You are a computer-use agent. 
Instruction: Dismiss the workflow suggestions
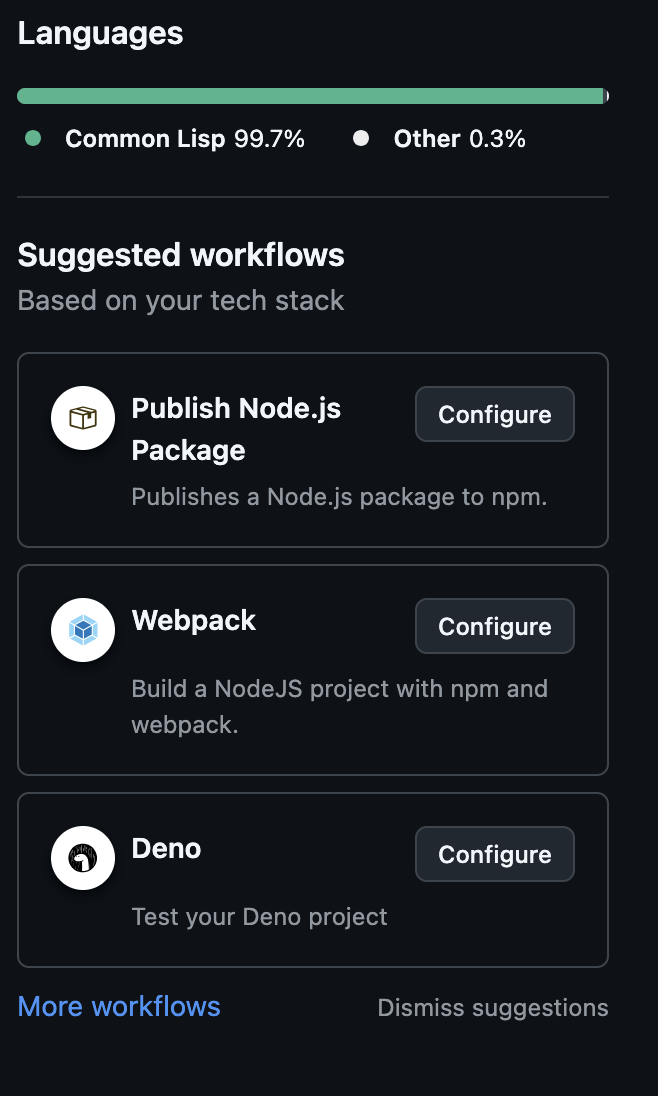492,1007
